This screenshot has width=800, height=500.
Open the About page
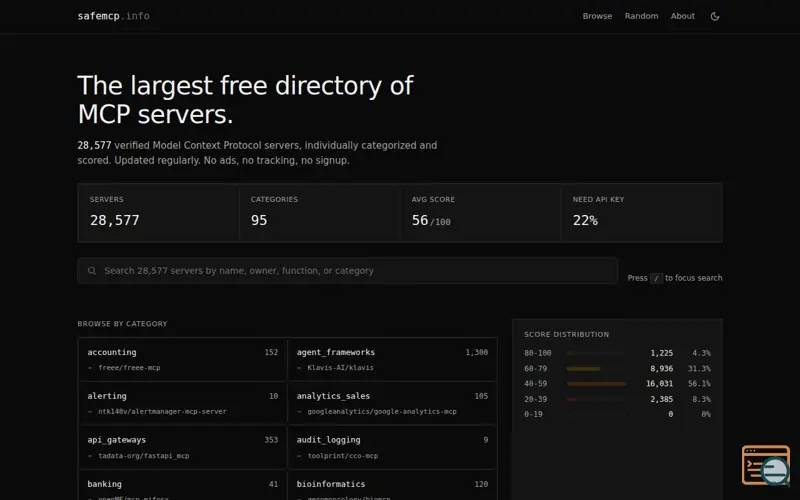(683, 16)
